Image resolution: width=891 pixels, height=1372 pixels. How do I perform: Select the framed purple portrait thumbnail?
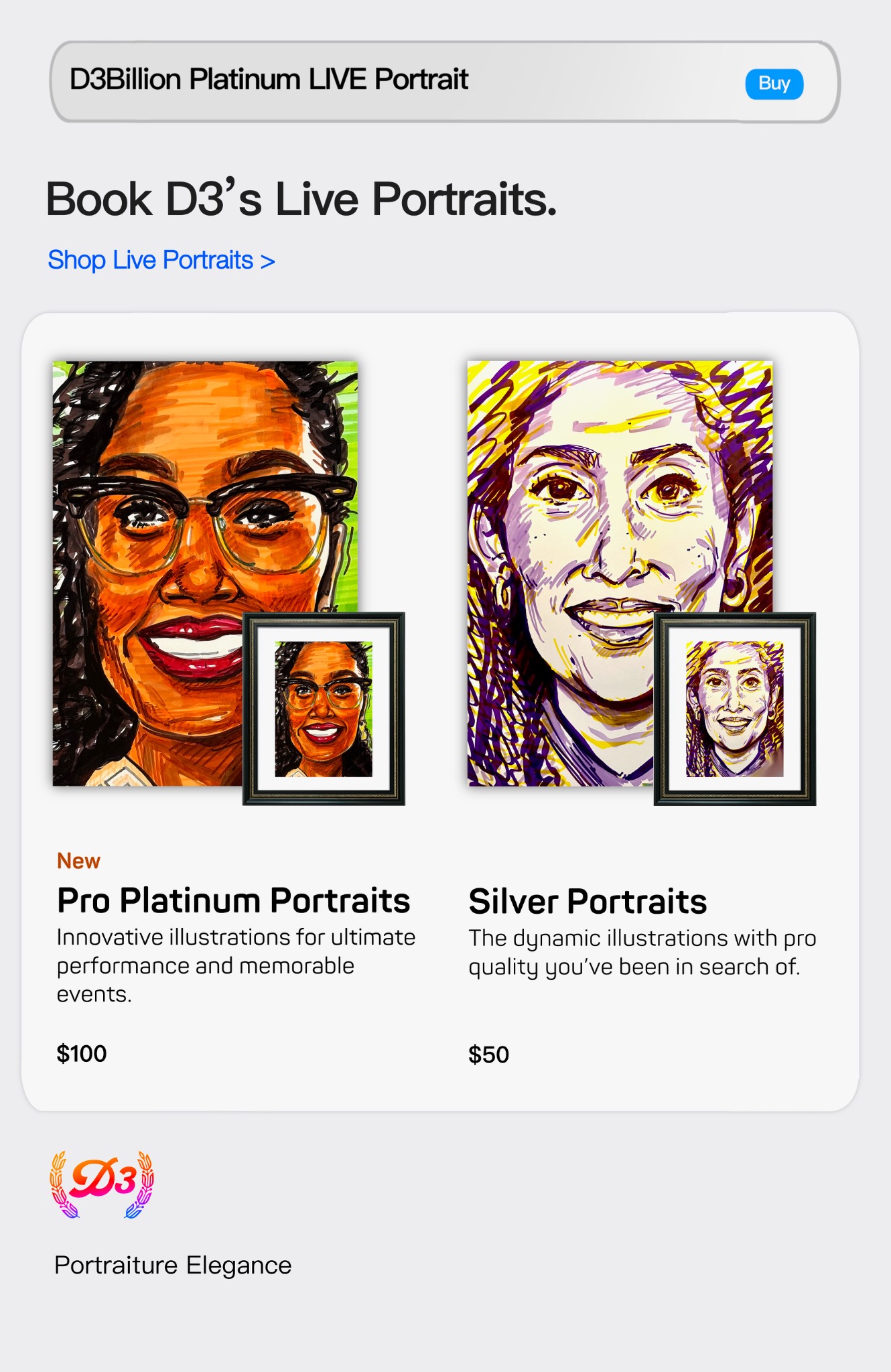point(735,709)
